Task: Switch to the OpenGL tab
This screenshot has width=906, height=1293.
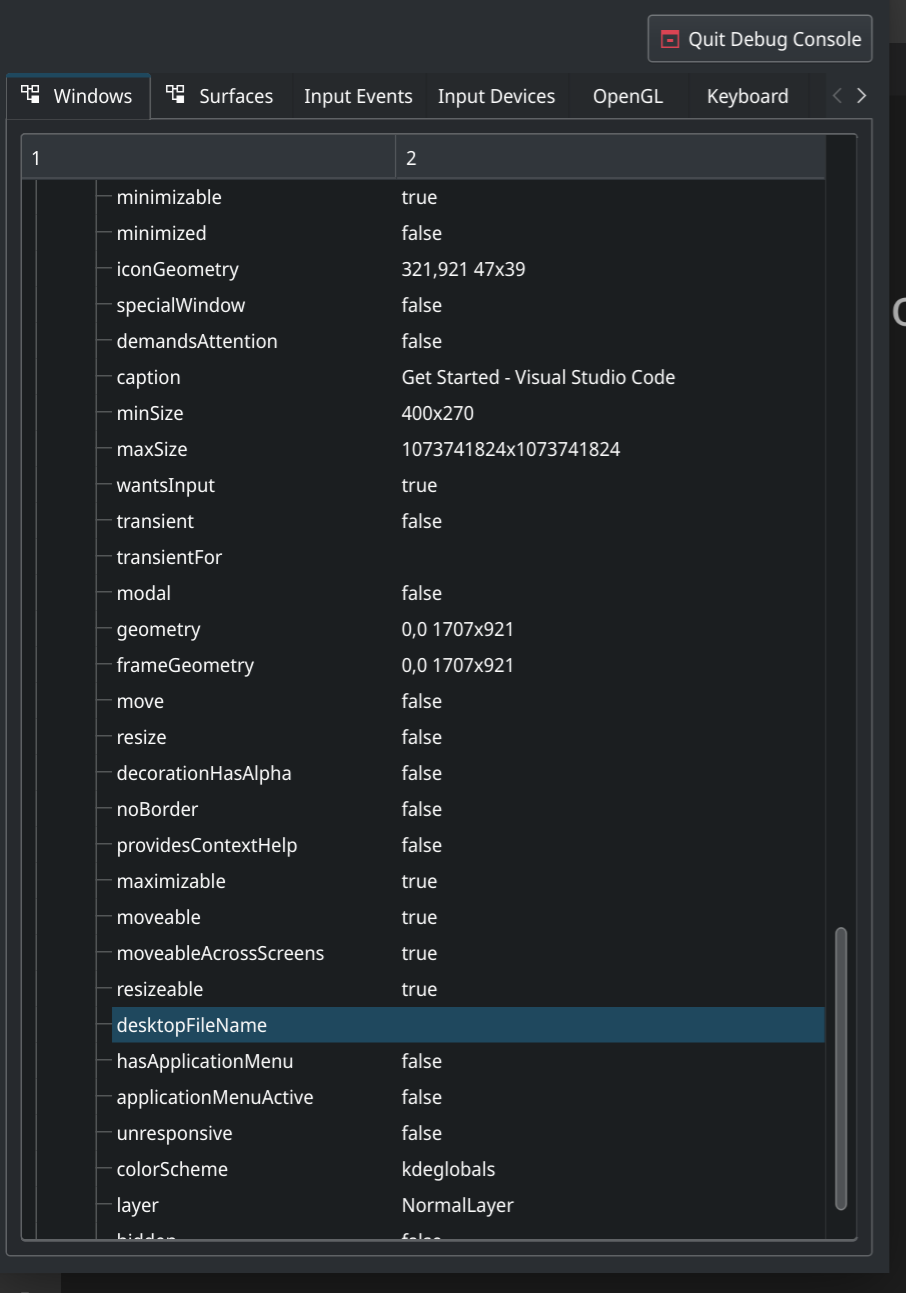Action: tap(627, 95)
